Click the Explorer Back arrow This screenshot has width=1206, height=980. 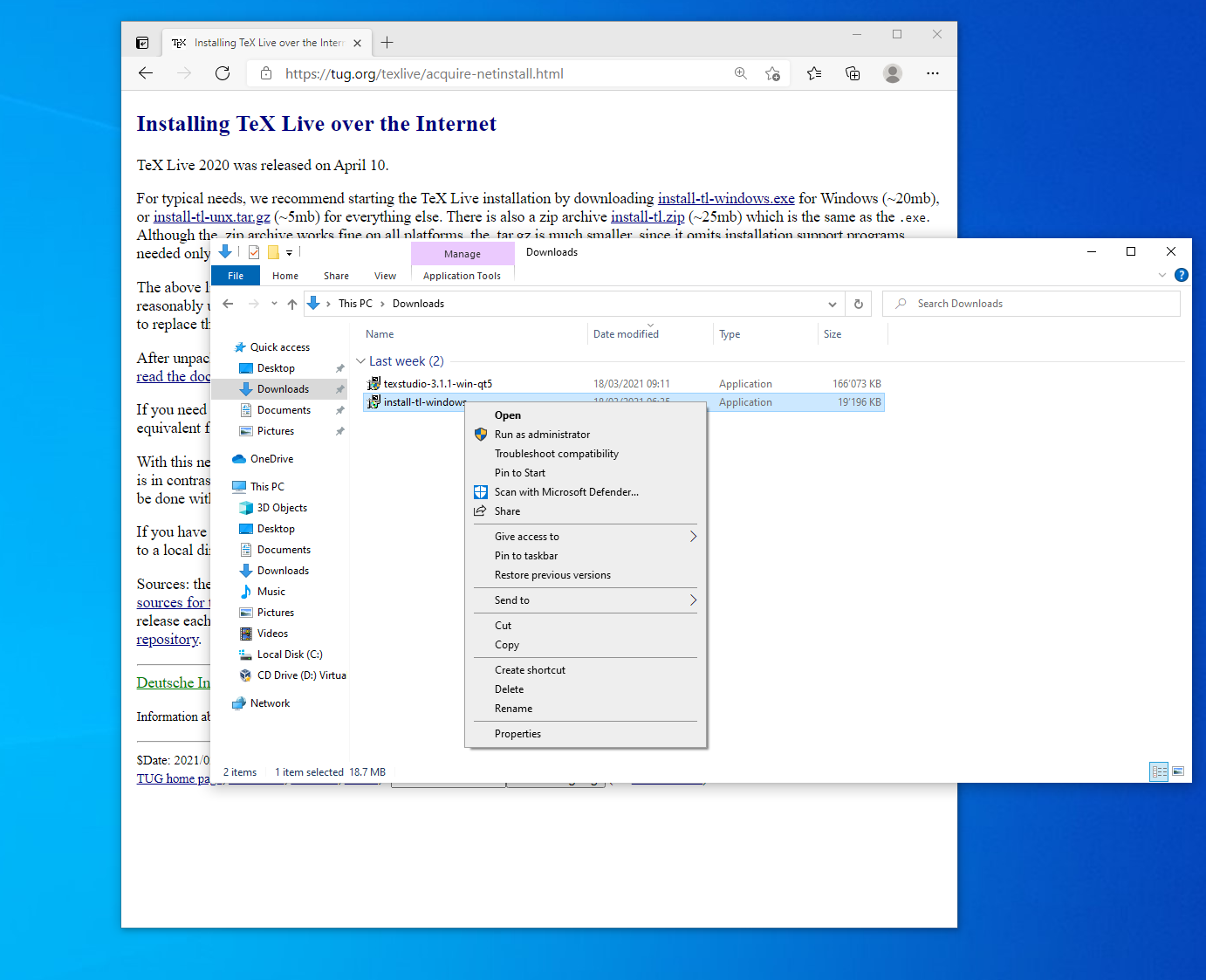[228, 304]
